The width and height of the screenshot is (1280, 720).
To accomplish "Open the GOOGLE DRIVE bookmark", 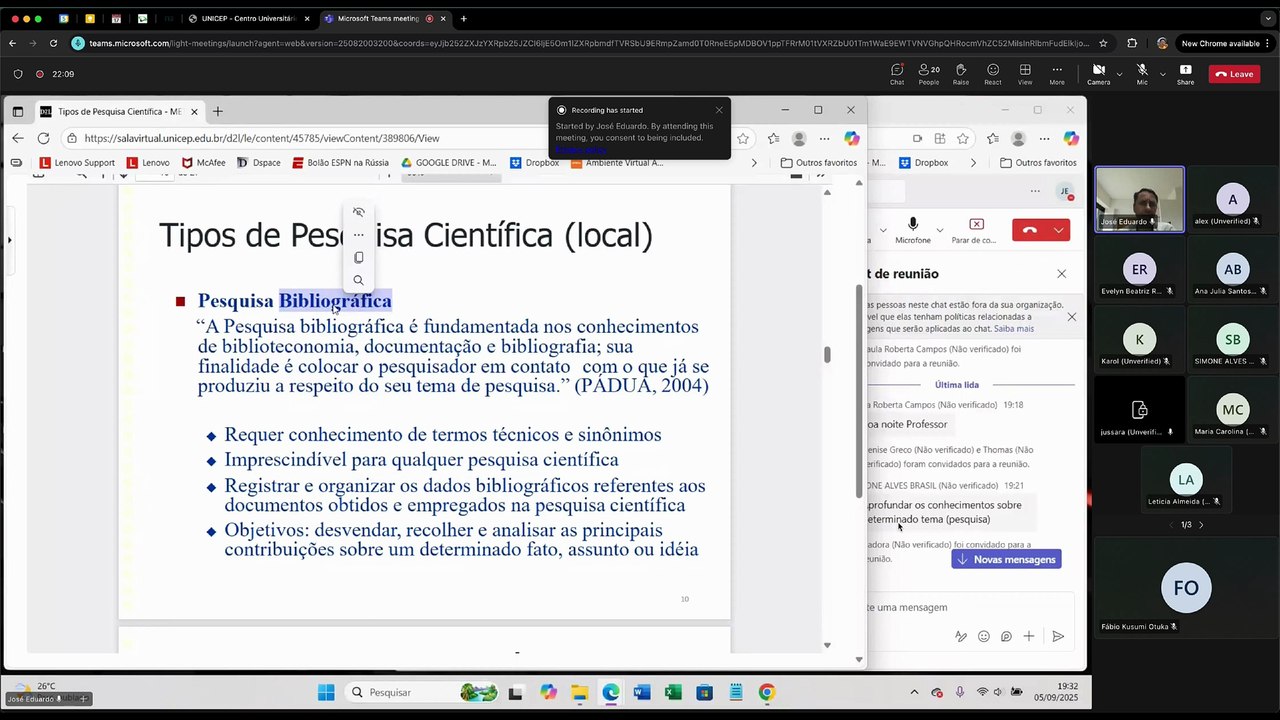I will 449,162.
